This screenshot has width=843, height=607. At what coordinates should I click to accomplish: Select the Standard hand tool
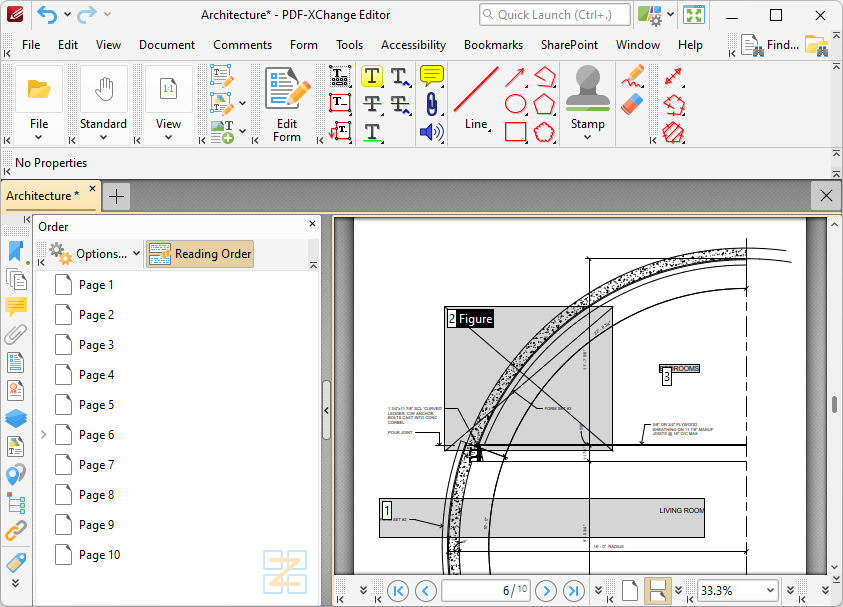pos(103,89)
